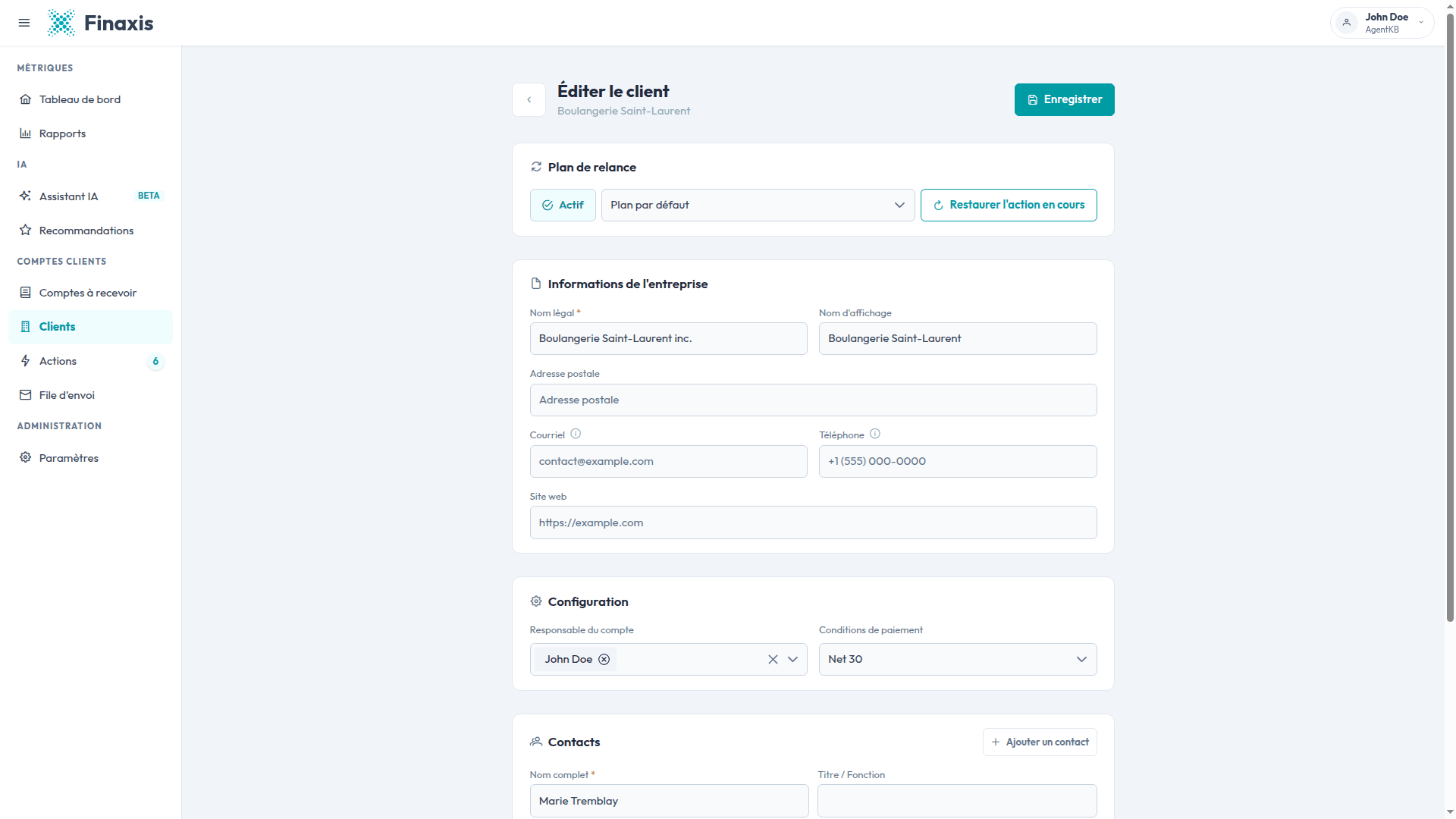Open Actions in sidebar
The height and width of the screenshot is (819, 1456).
click(90, 361)
